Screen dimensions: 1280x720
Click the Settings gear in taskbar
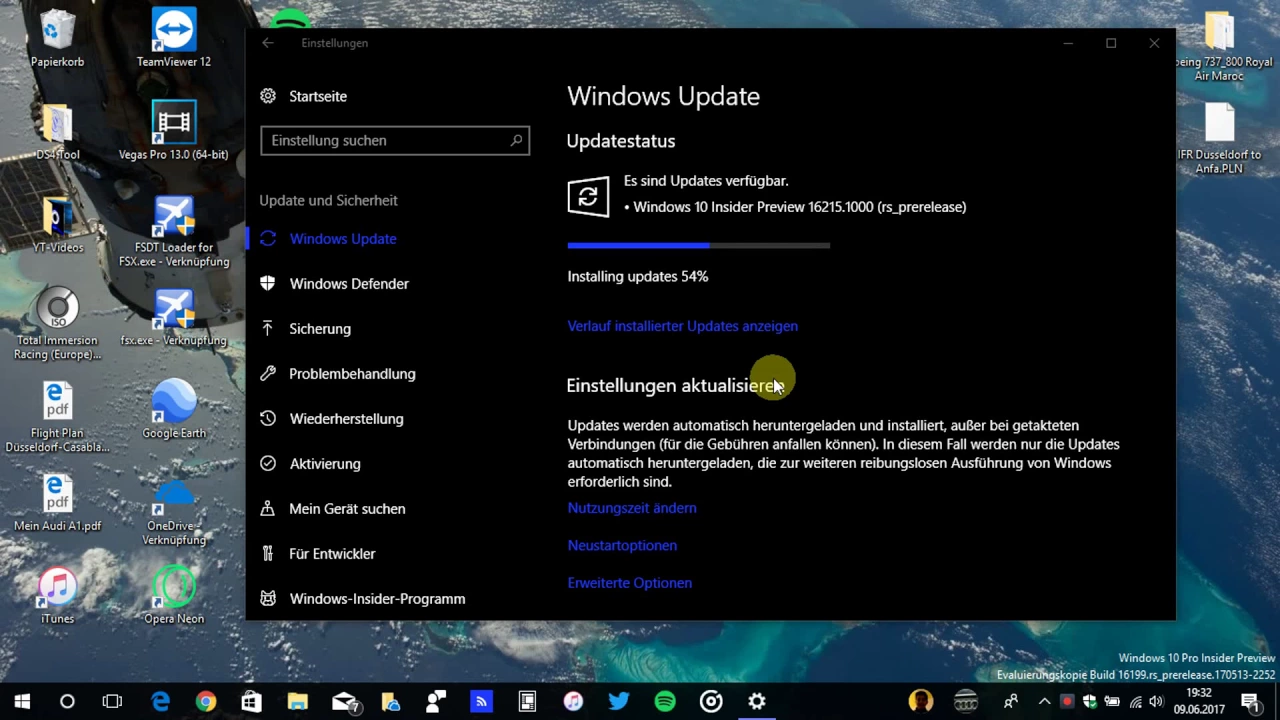(x=757, y=701)
